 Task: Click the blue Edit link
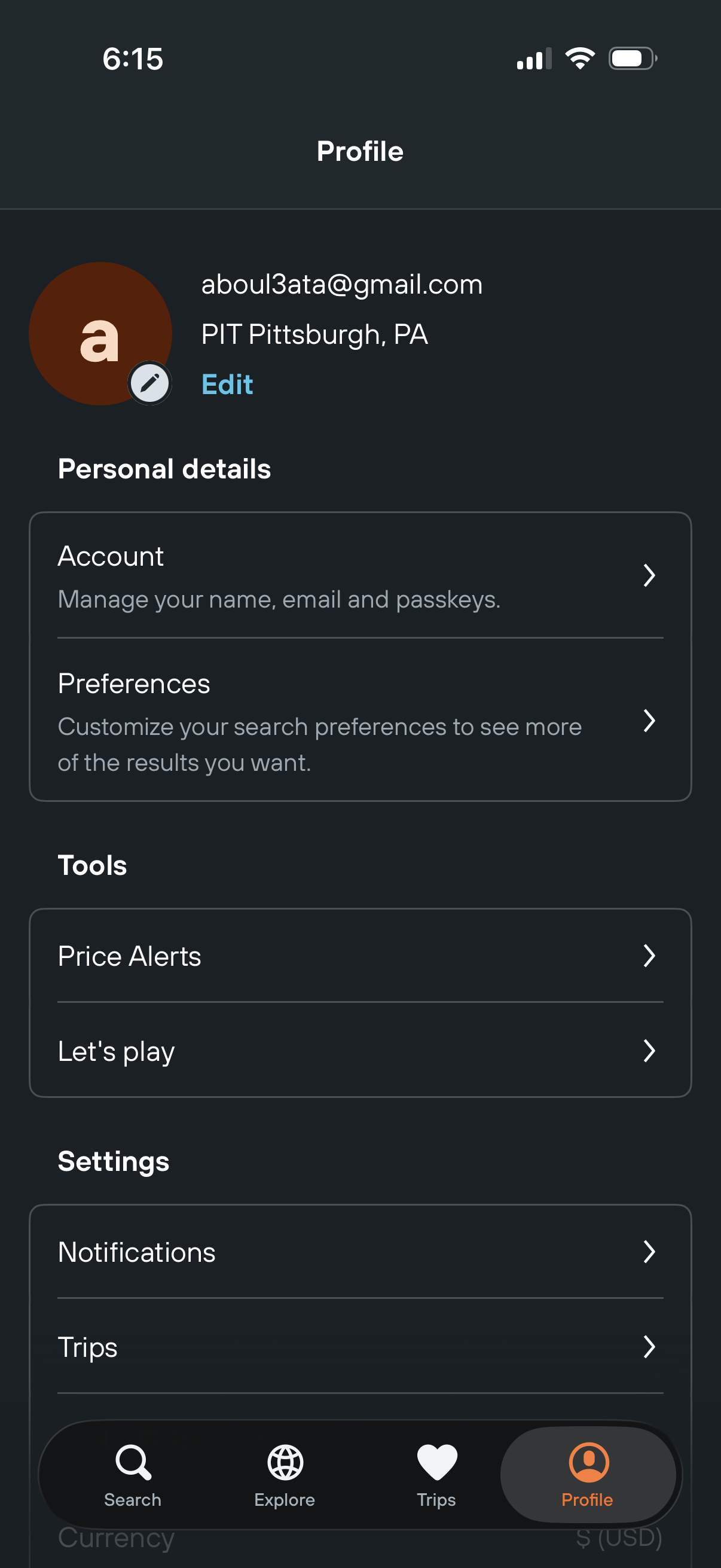[x=227, y=385]
